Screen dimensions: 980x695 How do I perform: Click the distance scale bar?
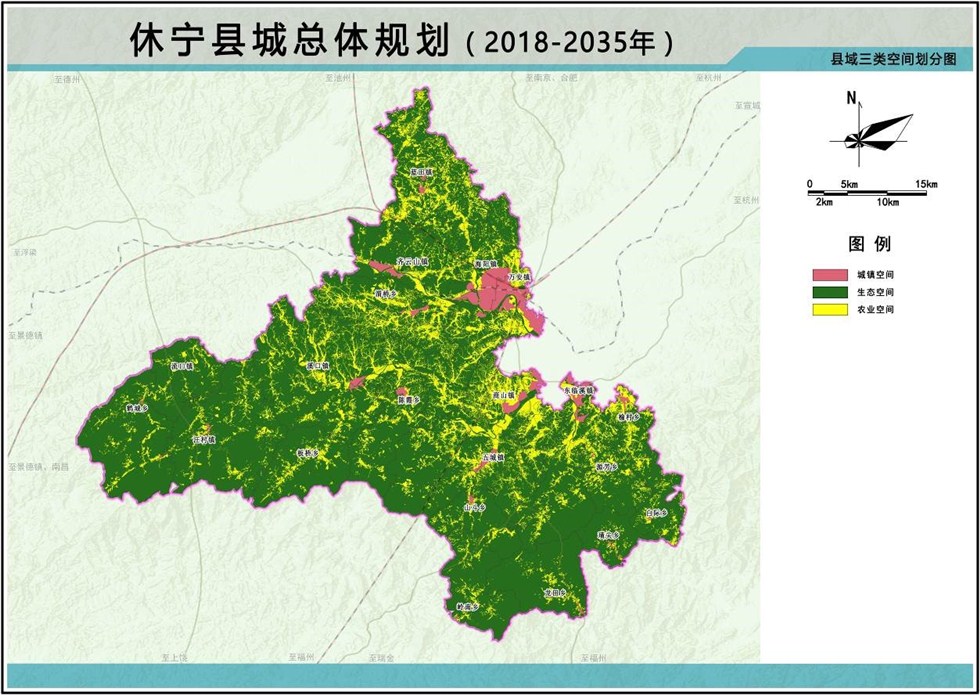coord(868,192)
